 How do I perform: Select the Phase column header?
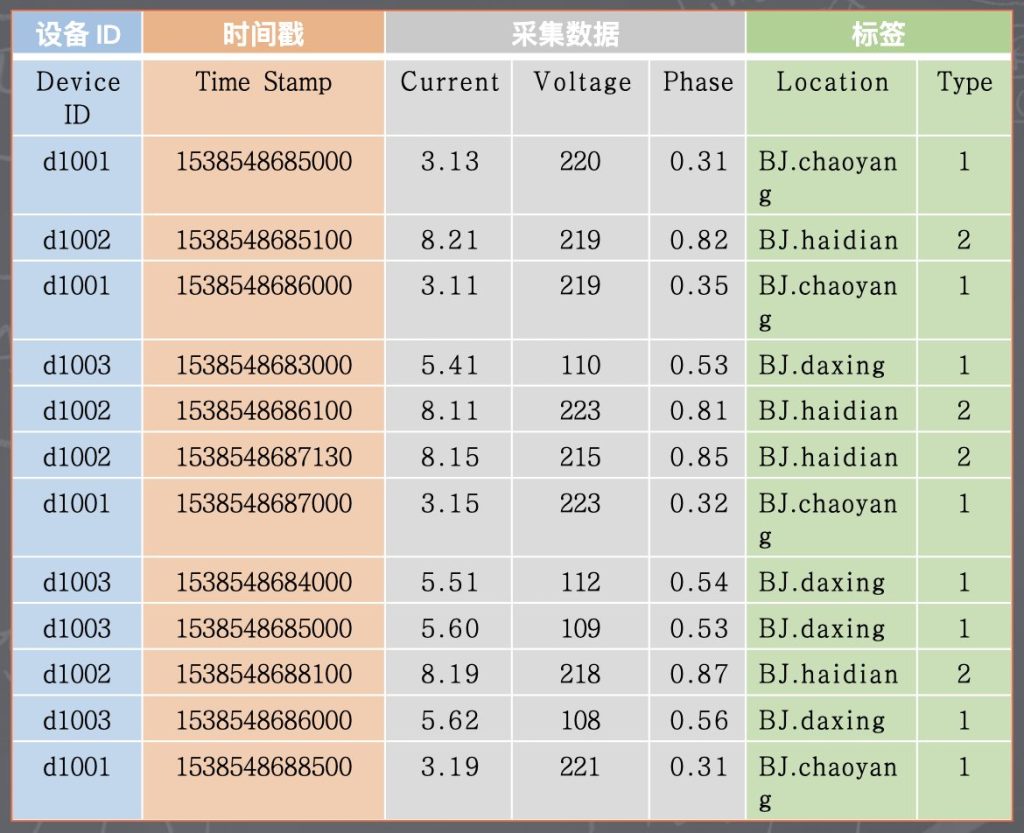coord(697,83)
